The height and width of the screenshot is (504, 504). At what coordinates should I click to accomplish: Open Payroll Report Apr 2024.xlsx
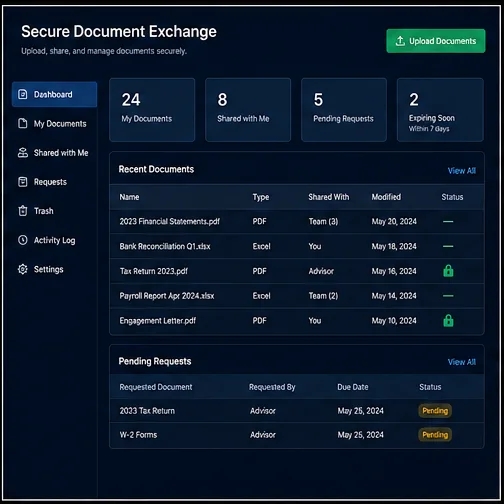coord(167,296)
